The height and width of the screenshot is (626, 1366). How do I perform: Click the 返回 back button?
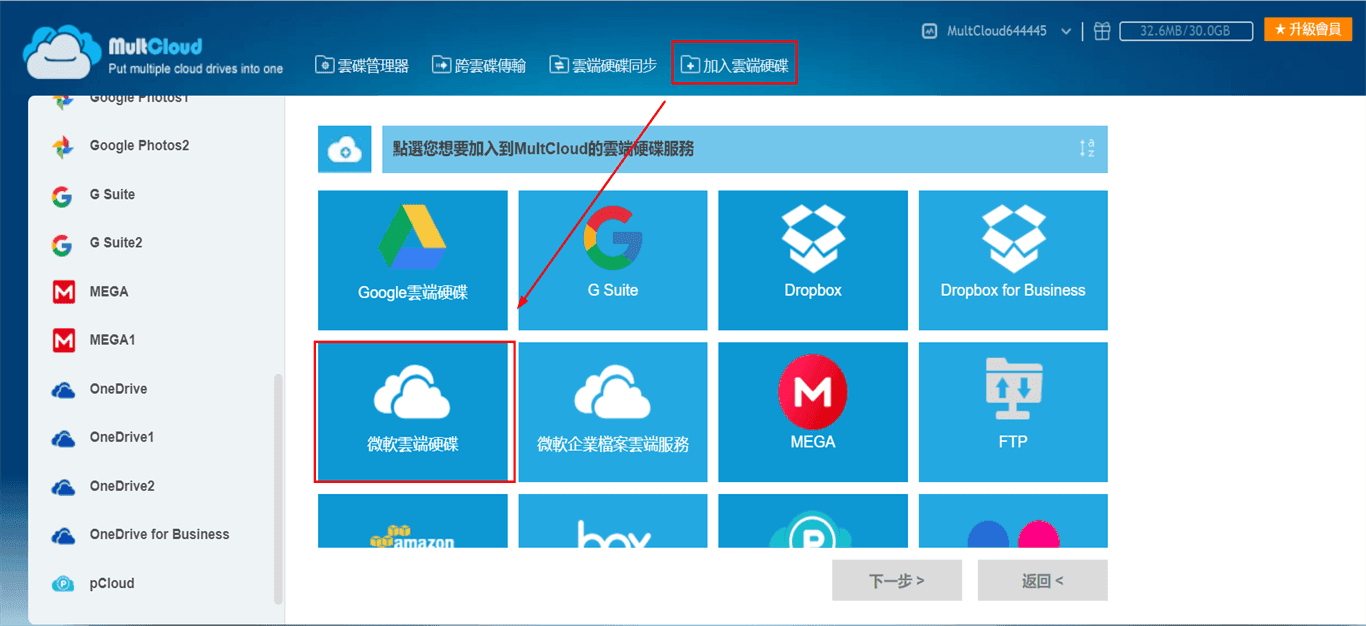click(x=1043, y=580)
